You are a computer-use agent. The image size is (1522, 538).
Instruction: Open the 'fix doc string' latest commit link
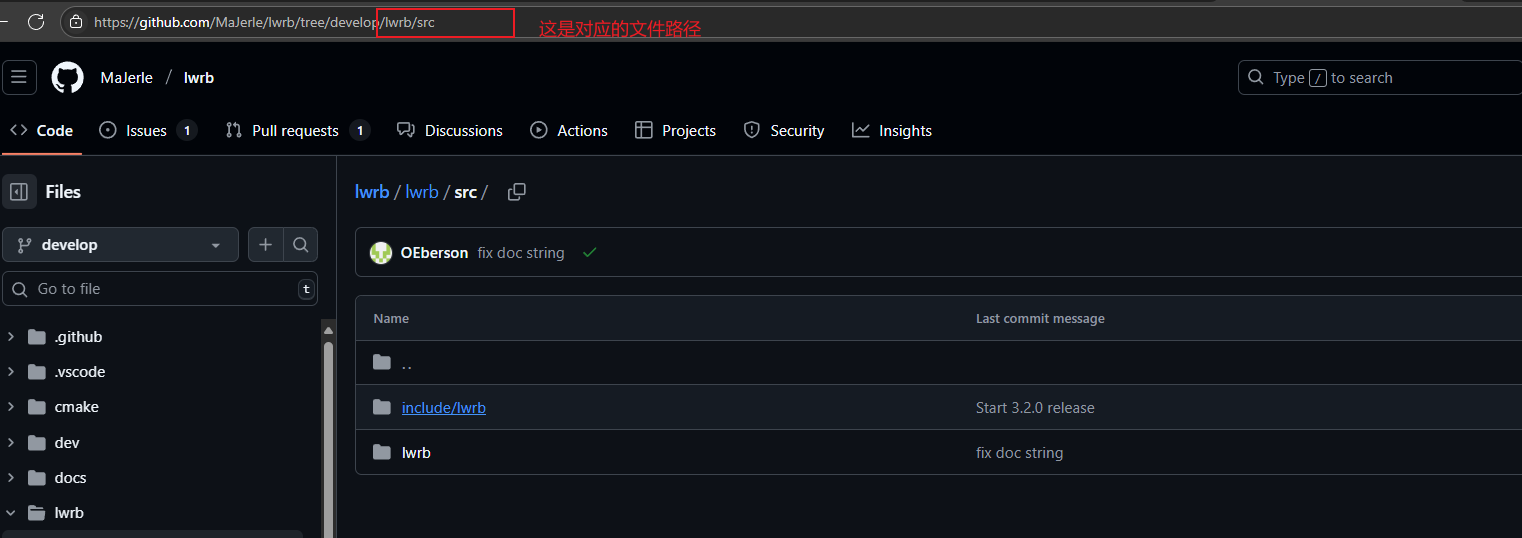click(521, 253)
